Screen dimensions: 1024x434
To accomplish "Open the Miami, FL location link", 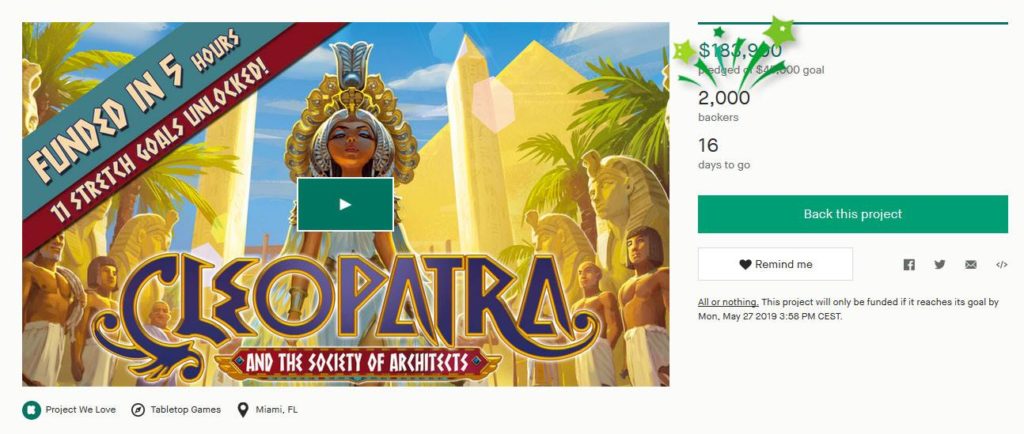I will click(x=276, y=410).
